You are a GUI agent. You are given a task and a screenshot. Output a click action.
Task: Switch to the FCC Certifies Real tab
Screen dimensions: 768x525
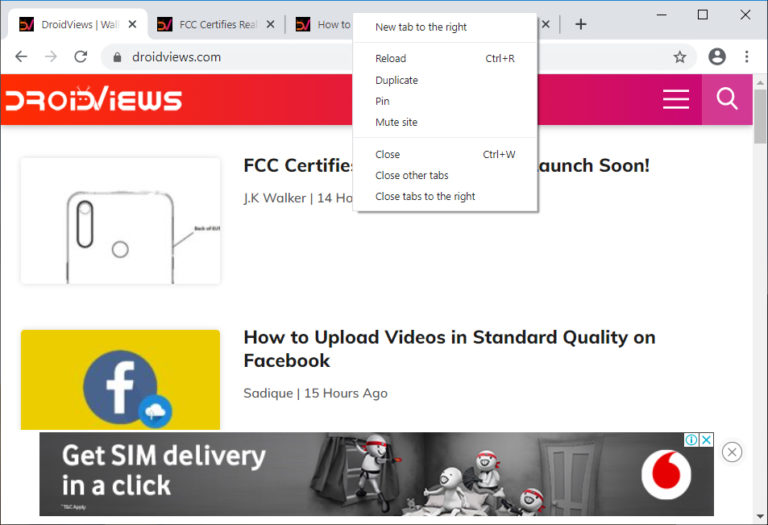click(x=216, y=24)
